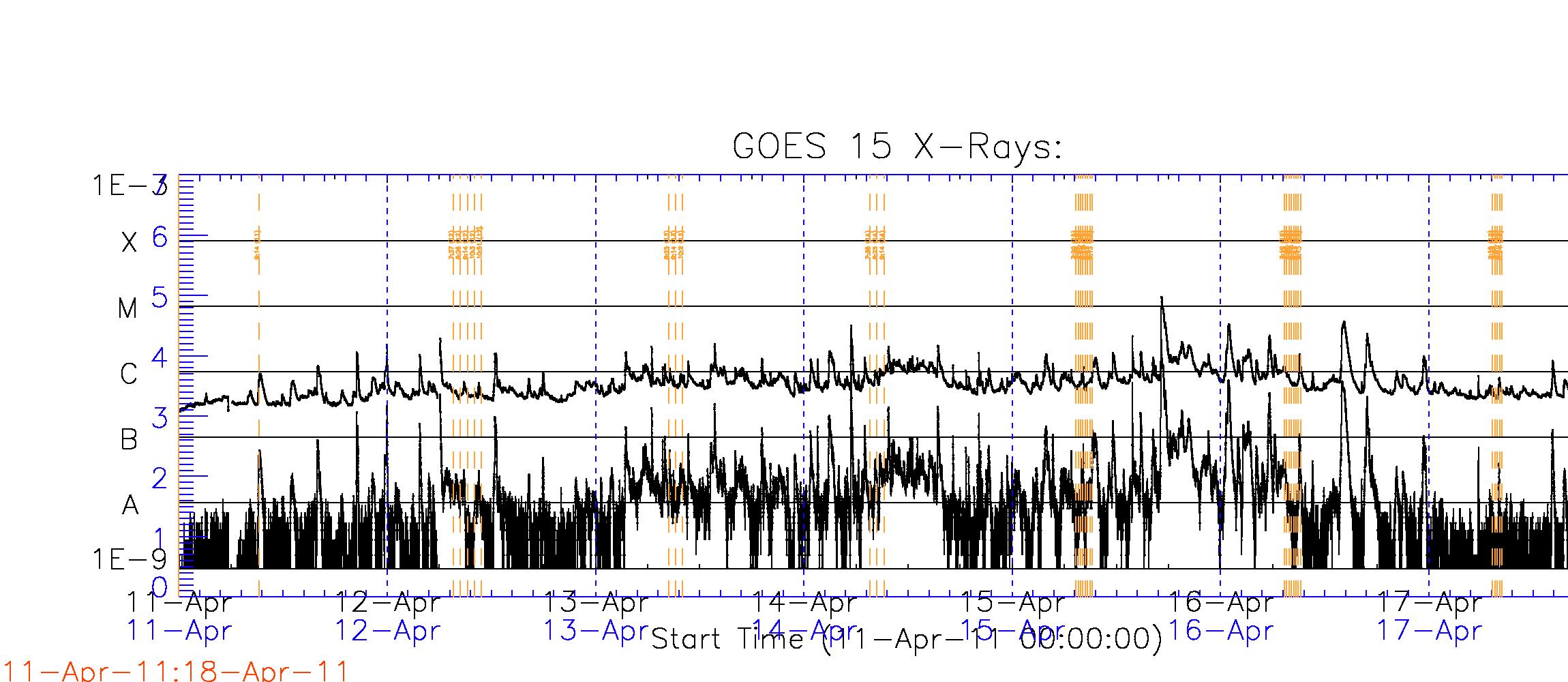Screen dimensions: 1568x682
Task: Click the orange 11-Apr-11:18-Apr-11 date range text
Action: pyautogui.click(x=176, y=671)
